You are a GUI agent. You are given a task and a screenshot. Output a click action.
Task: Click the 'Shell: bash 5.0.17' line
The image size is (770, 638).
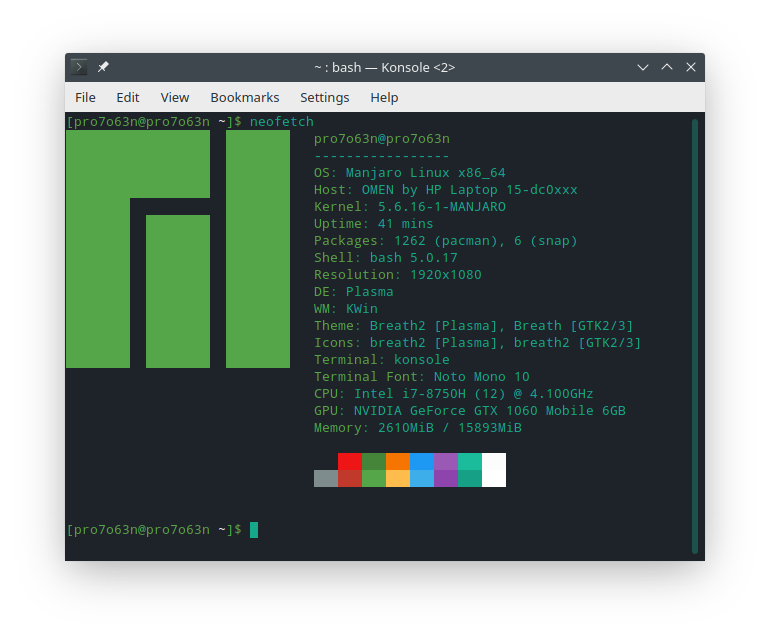(x=385, y=258)
